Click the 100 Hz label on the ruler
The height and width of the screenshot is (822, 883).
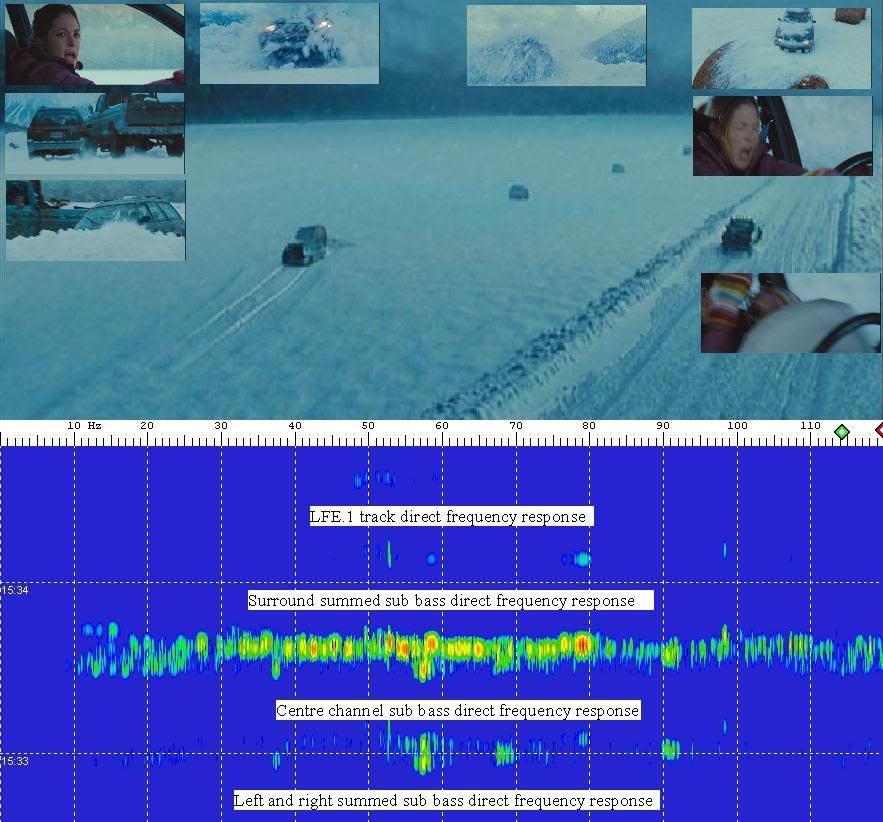737,426
